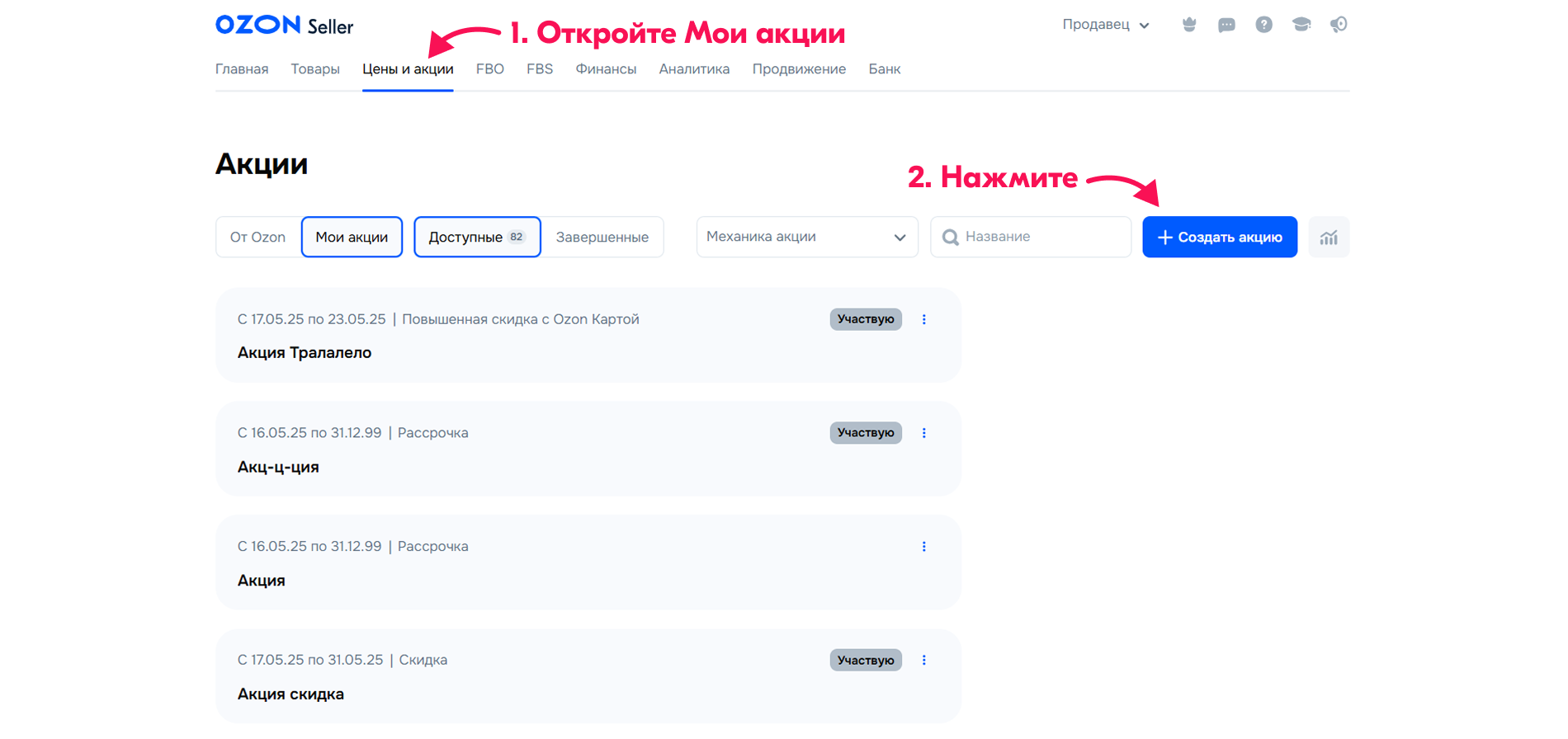This screenshot has height=739, width=1568.
Task: Click the search magnifier icon
Action: click(950, 238)
